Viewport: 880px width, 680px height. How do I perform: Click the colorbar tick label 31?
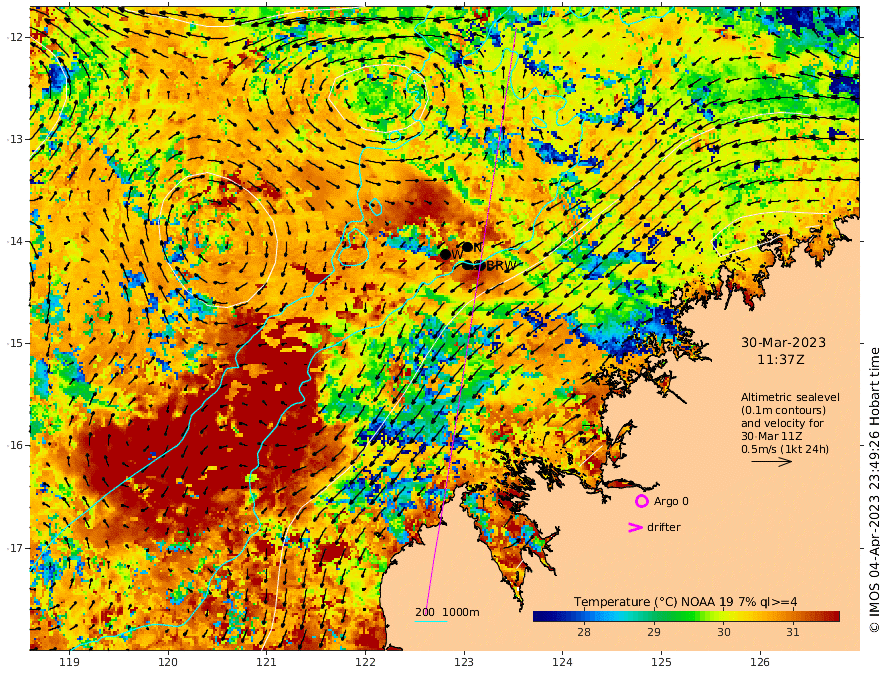[792, 632]
